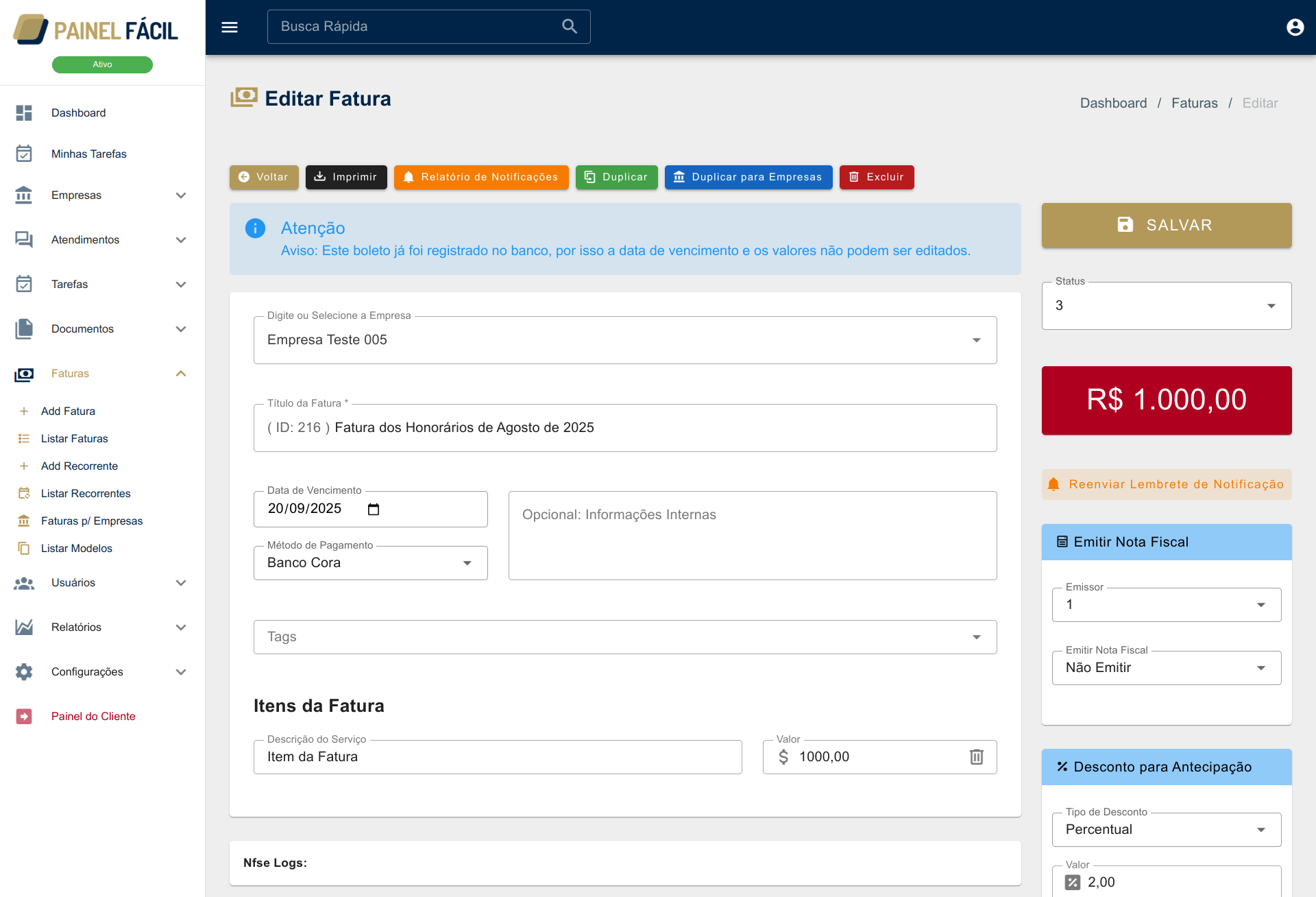The image size is (1316, 897).
Task: Expand the Tipo de Desconto dropdown
Action: [1166, 830]
